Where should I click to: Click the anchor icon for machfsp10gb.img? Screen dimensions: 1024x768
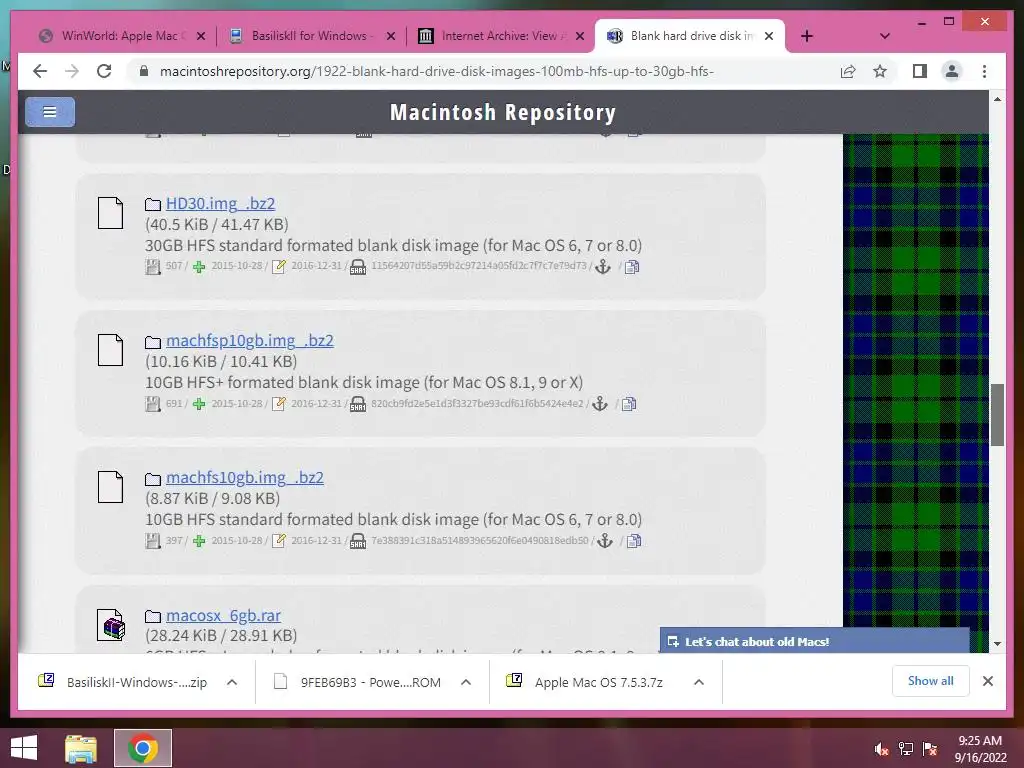click(600, 404)
